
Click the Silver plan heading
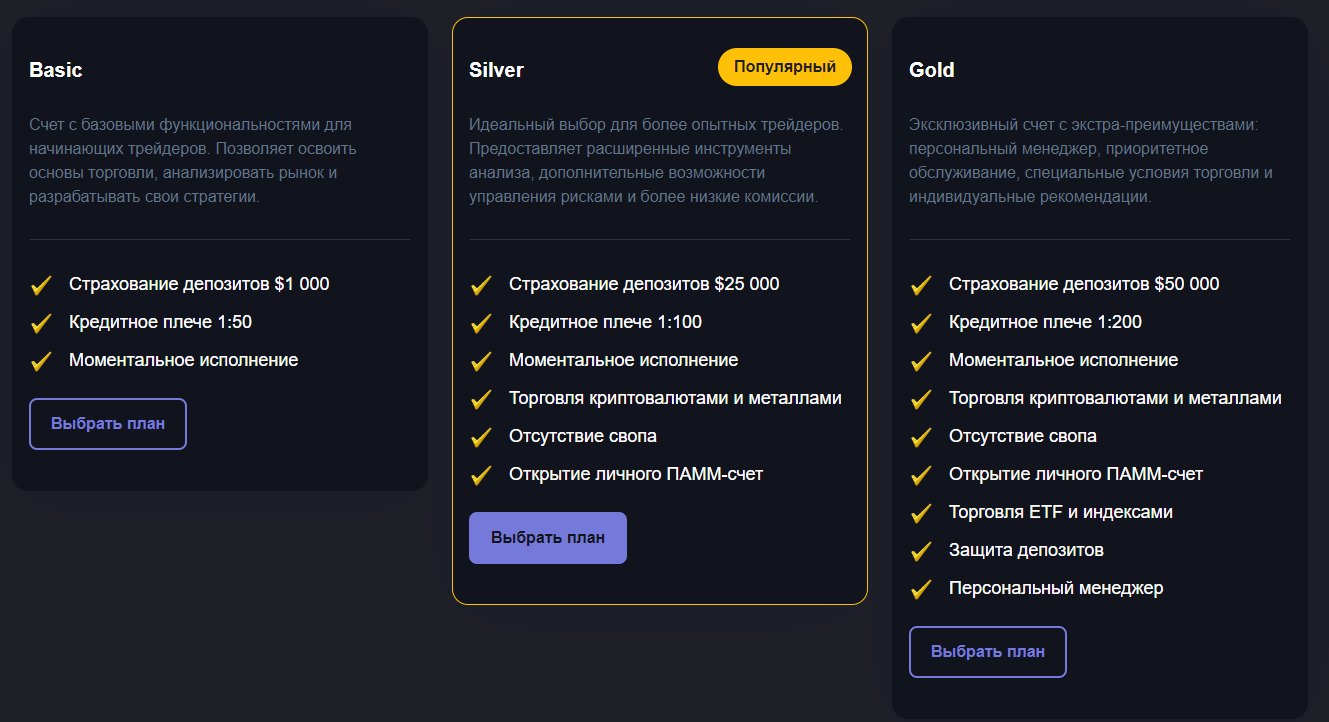coord(496,70)
